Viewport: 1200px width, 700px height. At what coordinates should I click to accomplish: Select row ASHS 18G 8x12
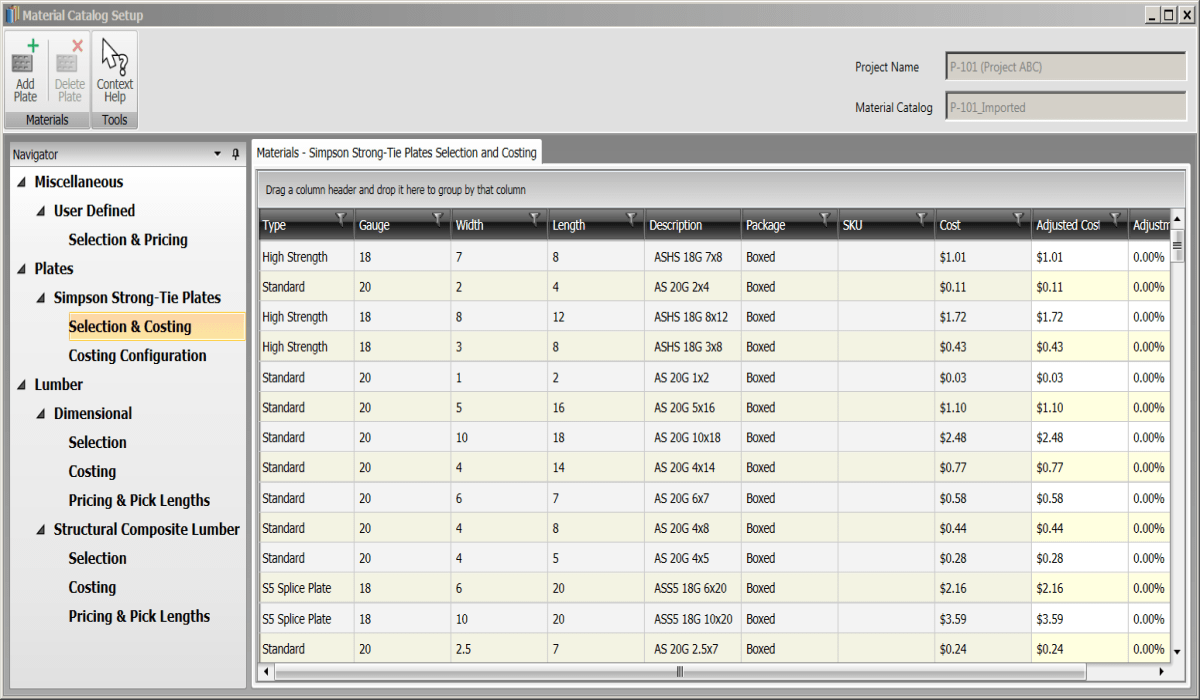713,317
